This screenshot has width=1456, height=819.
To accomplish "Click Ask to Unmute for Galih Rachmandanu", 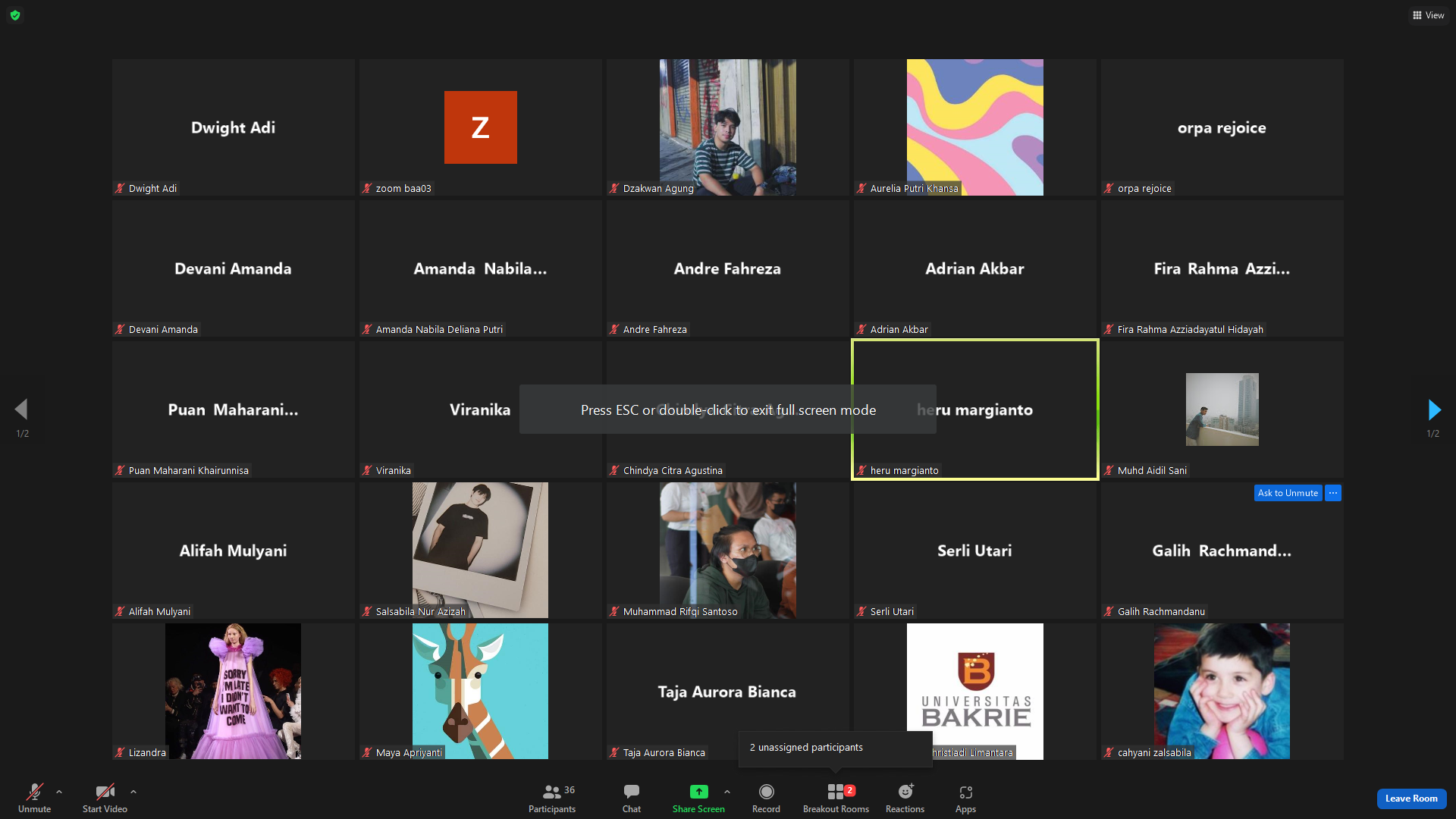I will [x=1288, y=493].
